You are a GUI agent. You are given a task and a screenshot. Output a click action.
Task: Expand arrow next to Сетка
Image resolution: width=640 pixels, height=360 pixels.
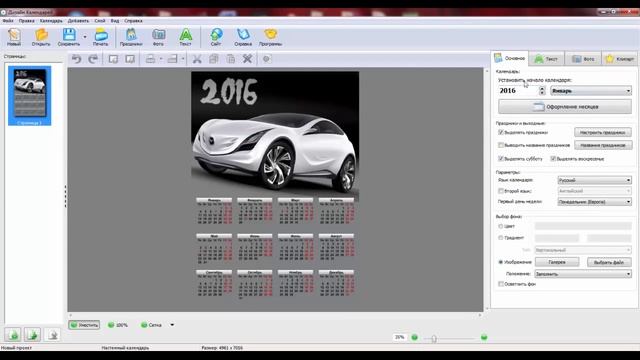172,325
